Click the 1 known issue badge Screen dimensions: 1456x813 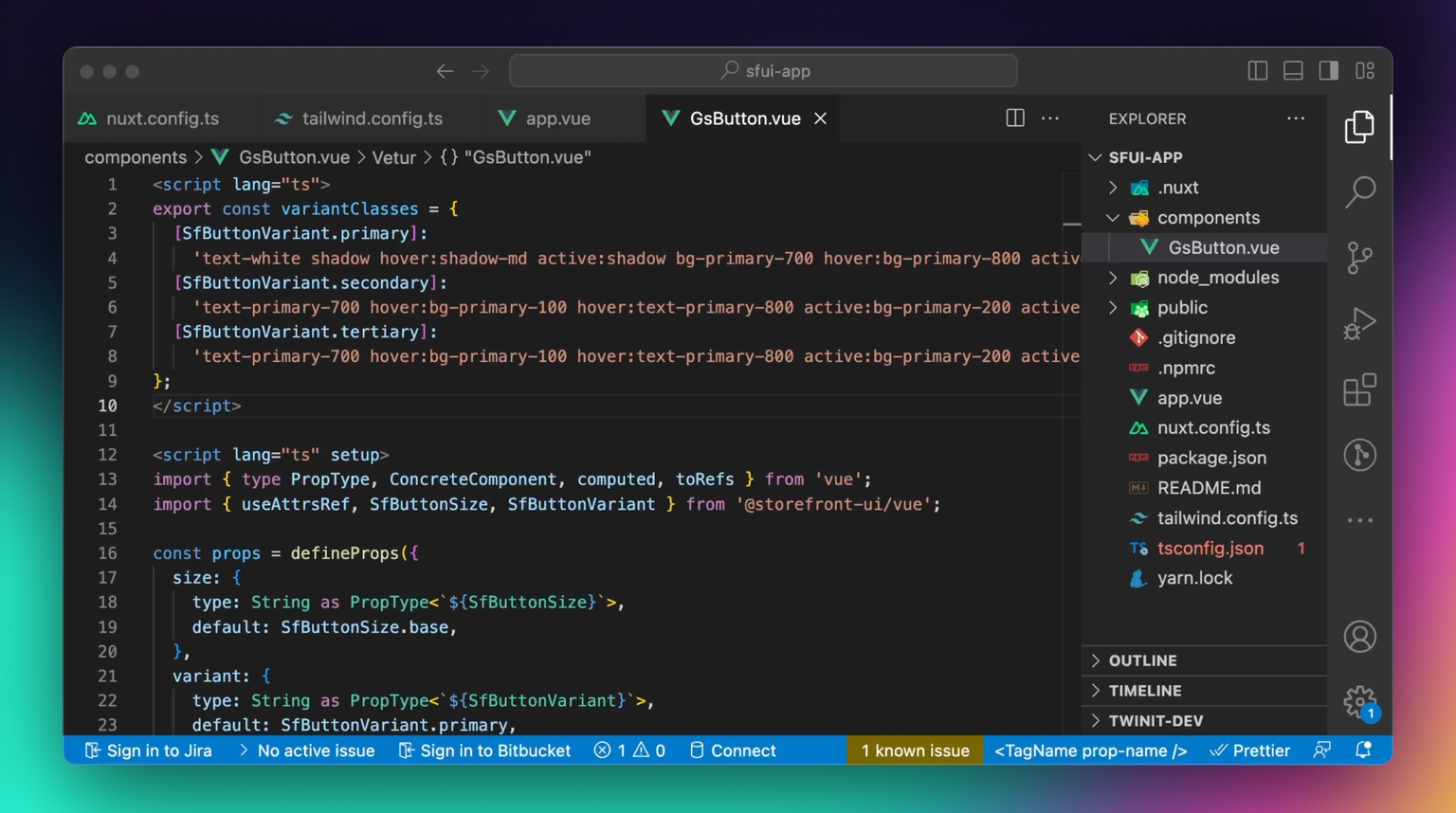click(915, 750)
